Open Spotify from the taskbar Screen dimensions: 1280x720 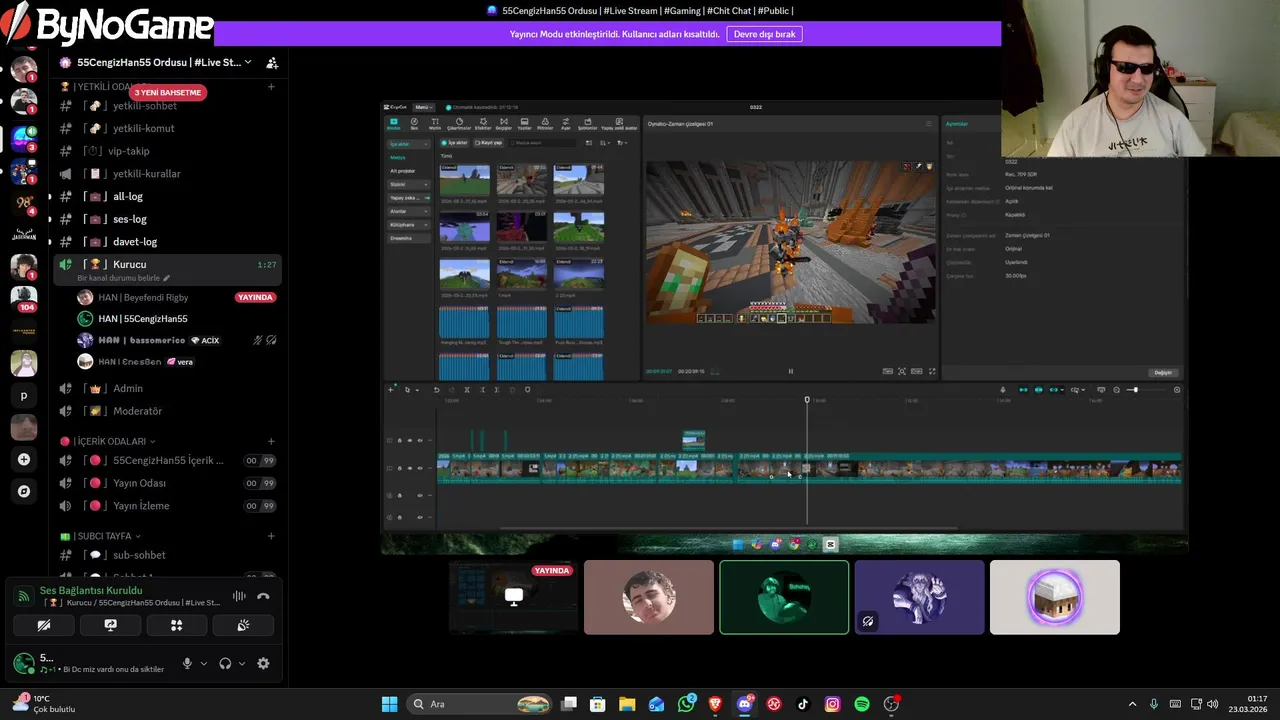coord(862,704)
